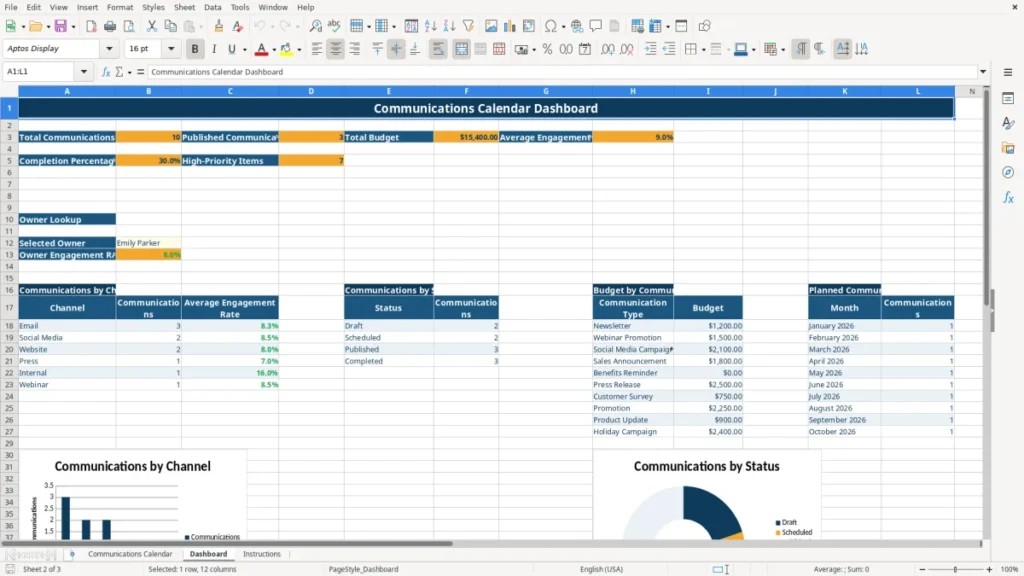Viewport: 1024px width, 576px height.
Task: Open sidebar Styles panel icon
Action: tap(1008, 123)
